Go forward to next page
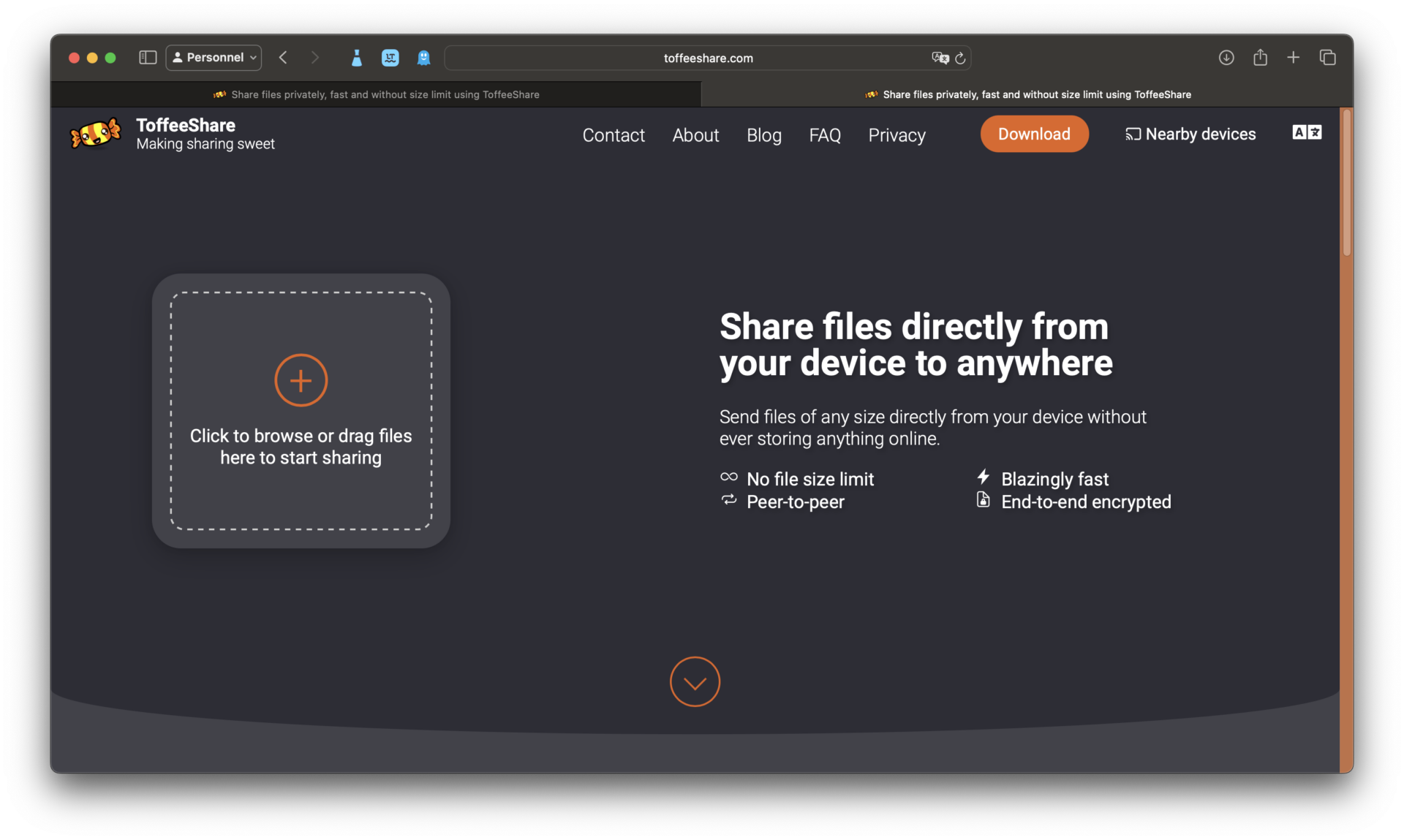1404x840 pixels. (315, 57)
